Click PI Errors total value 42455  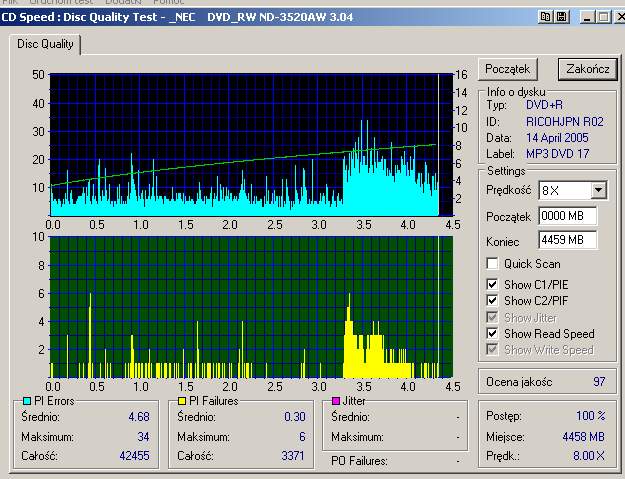coord(134,455)
